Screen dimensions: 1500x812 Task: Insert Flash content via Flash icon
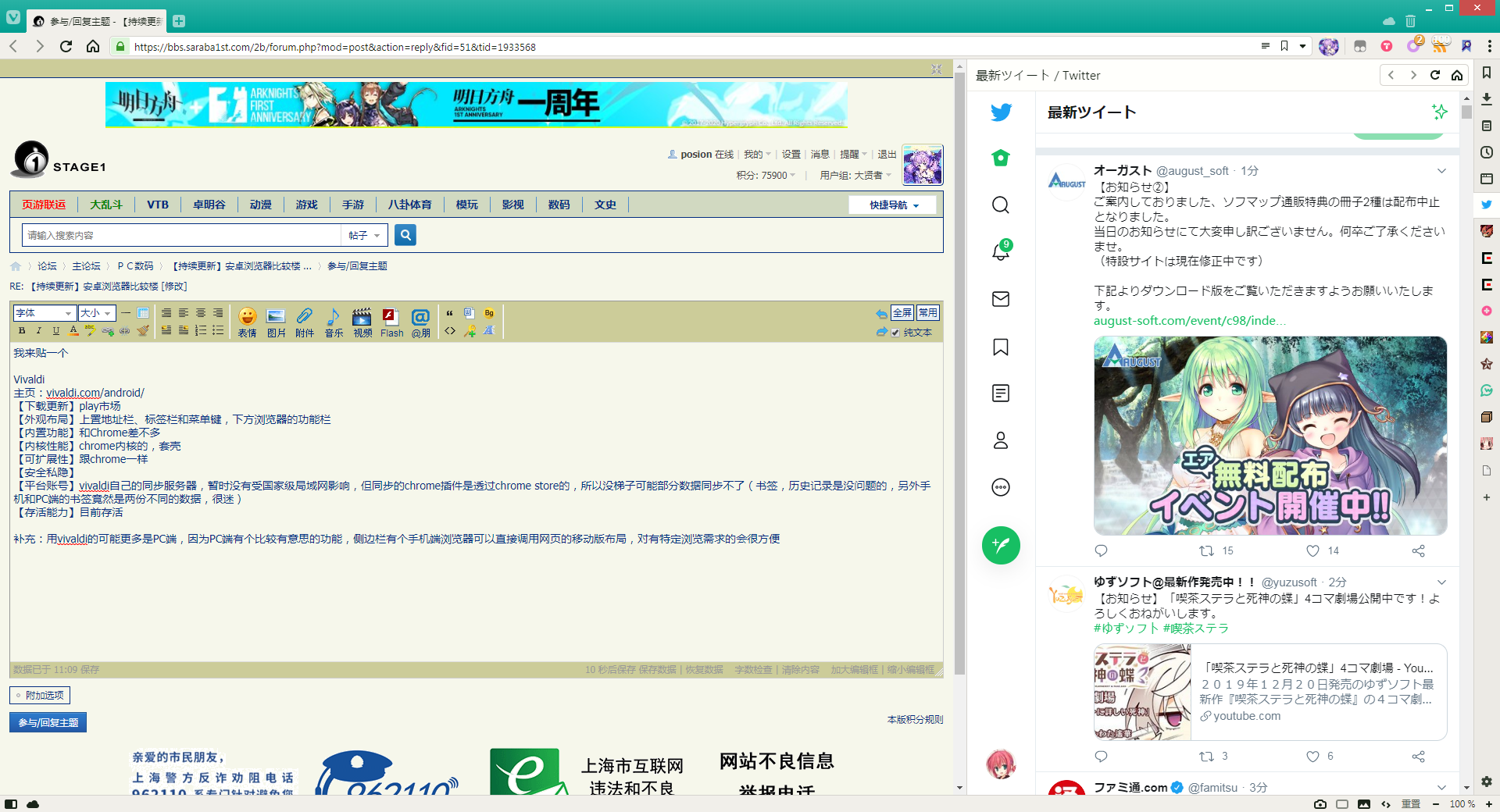(x=391, y=322)
